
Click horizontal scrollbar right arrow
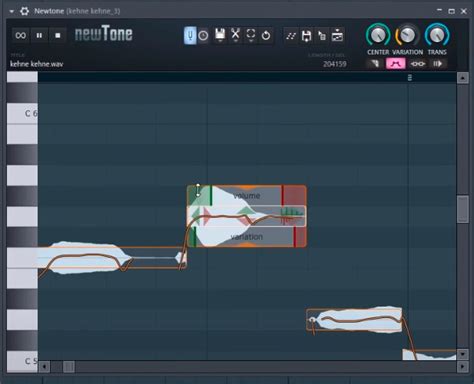tap(462, 367)
